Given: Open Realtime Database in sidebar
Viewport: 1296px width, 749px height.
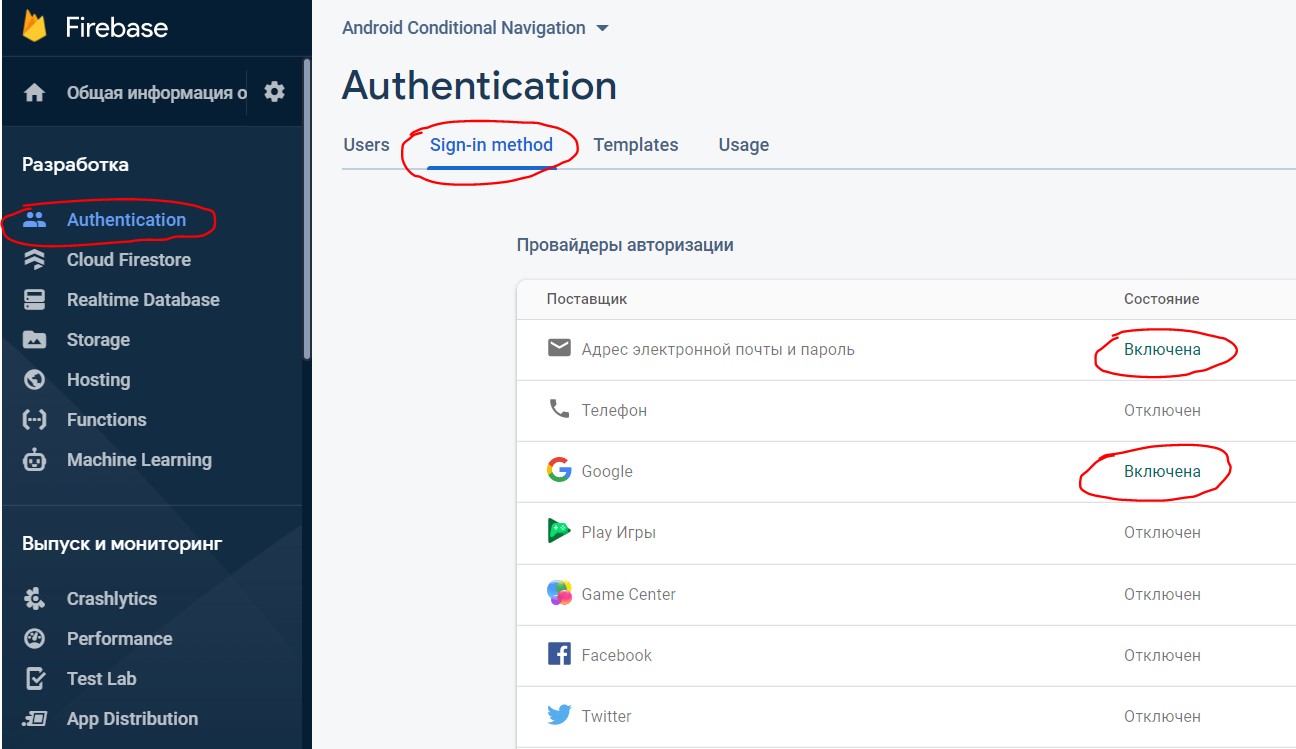Looking at the screenshot, I should click(143, 299).
